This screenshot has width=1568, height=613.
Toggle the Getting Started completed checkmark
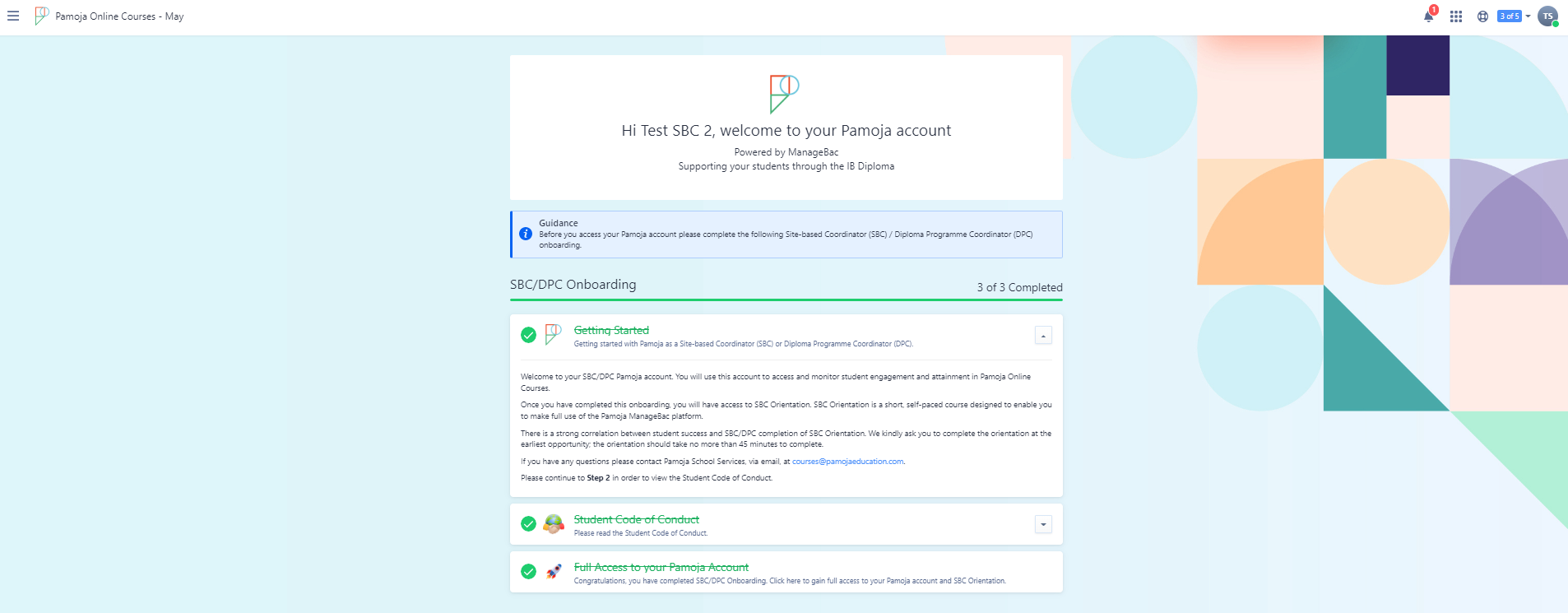click(x=528, y=335)
